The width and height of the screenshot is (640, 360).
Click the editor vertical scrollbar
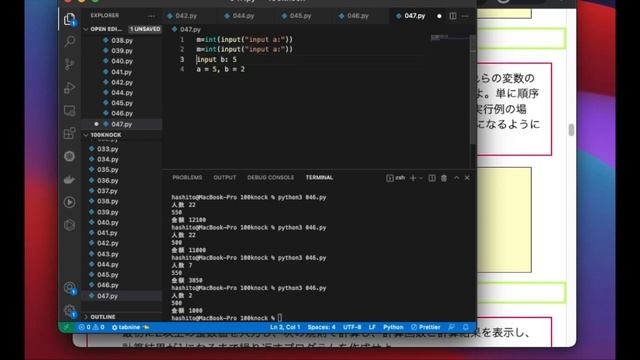[x=473, y=90]
